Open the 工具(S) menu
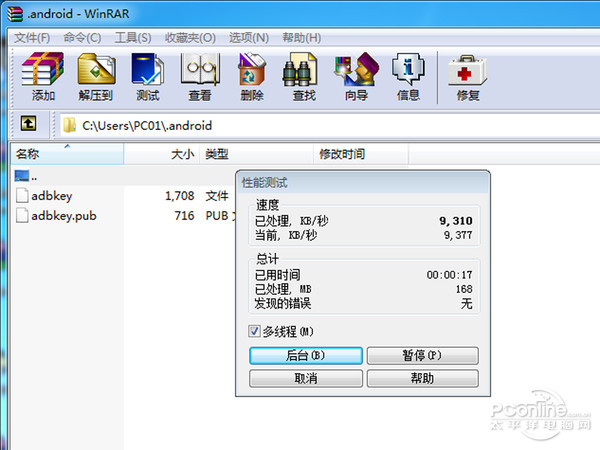 [x=133, y=38]
